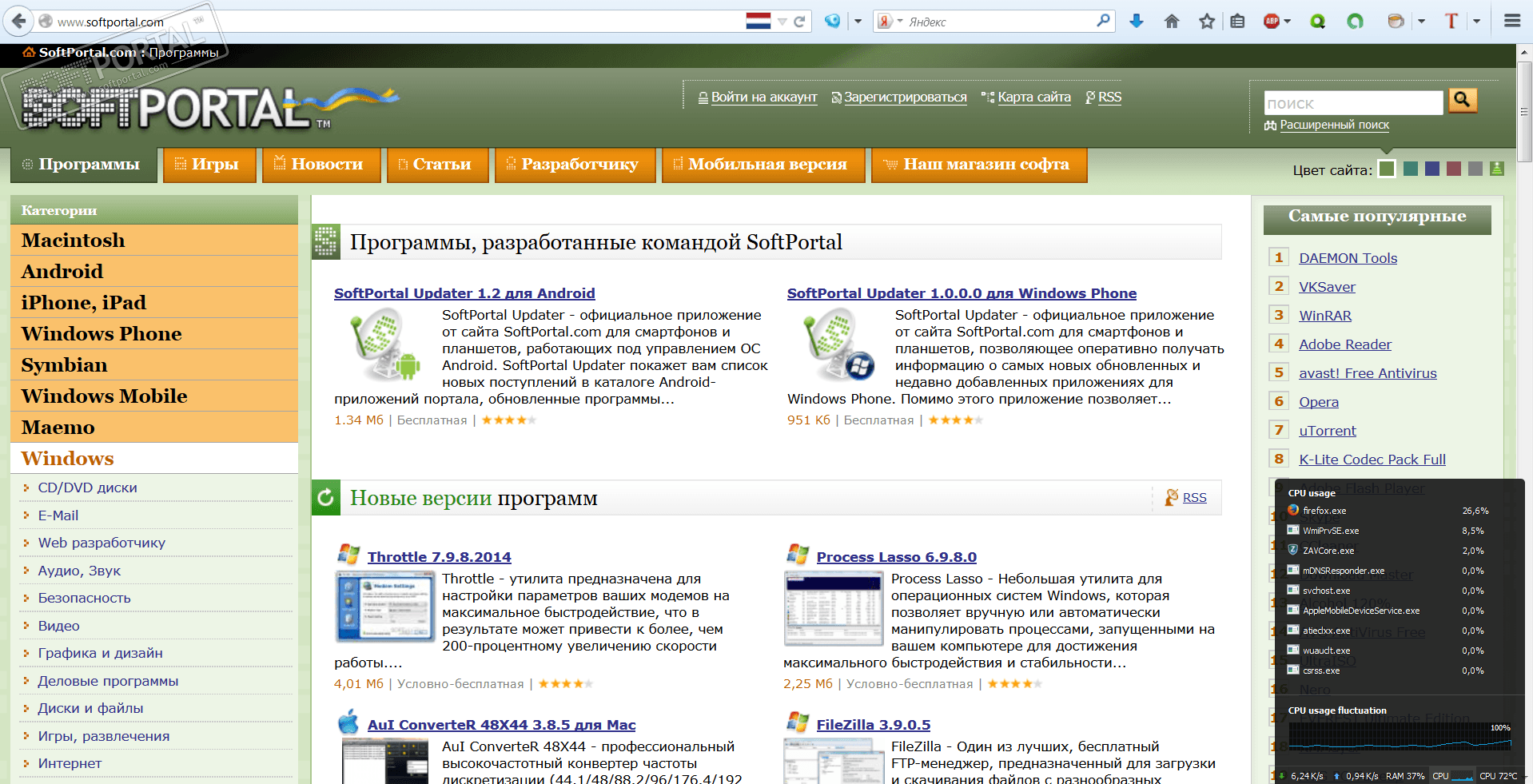1533x784 pixels.
Task: Bookmark this page with the star icon
Action: (1207, 22)
